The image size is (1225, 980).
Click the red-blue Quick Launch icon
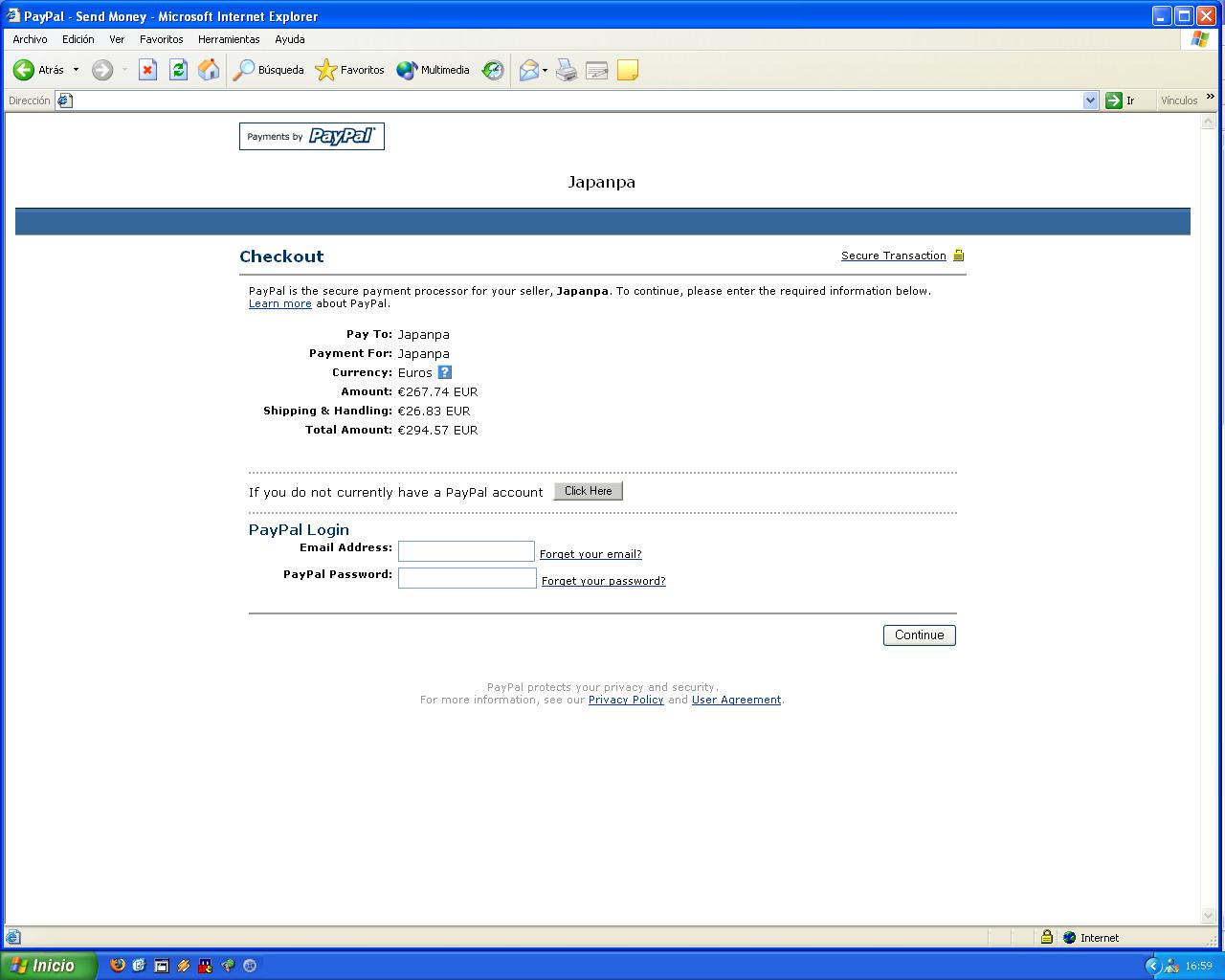coord(206,966)
